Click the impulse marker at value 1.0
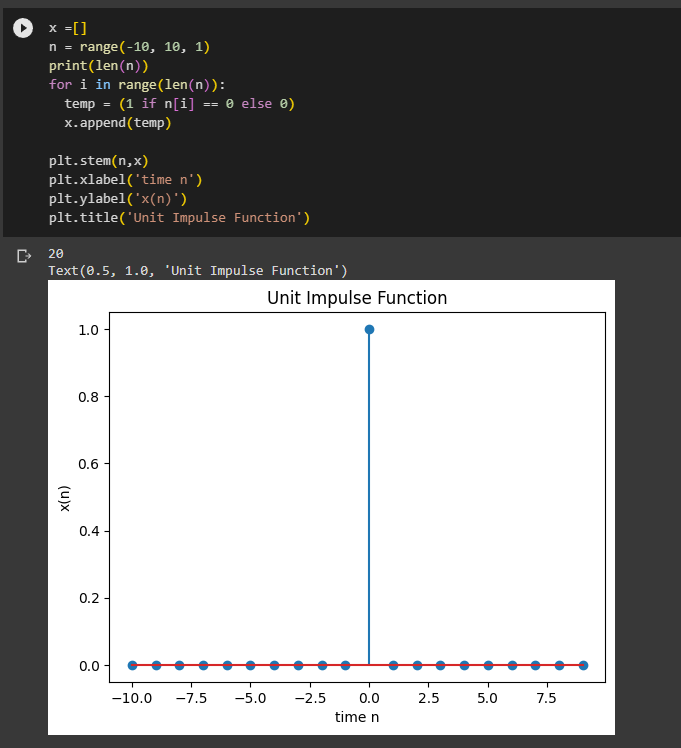Screen dimensions: 681x748 pyautogui.click(x=369, y=330)
